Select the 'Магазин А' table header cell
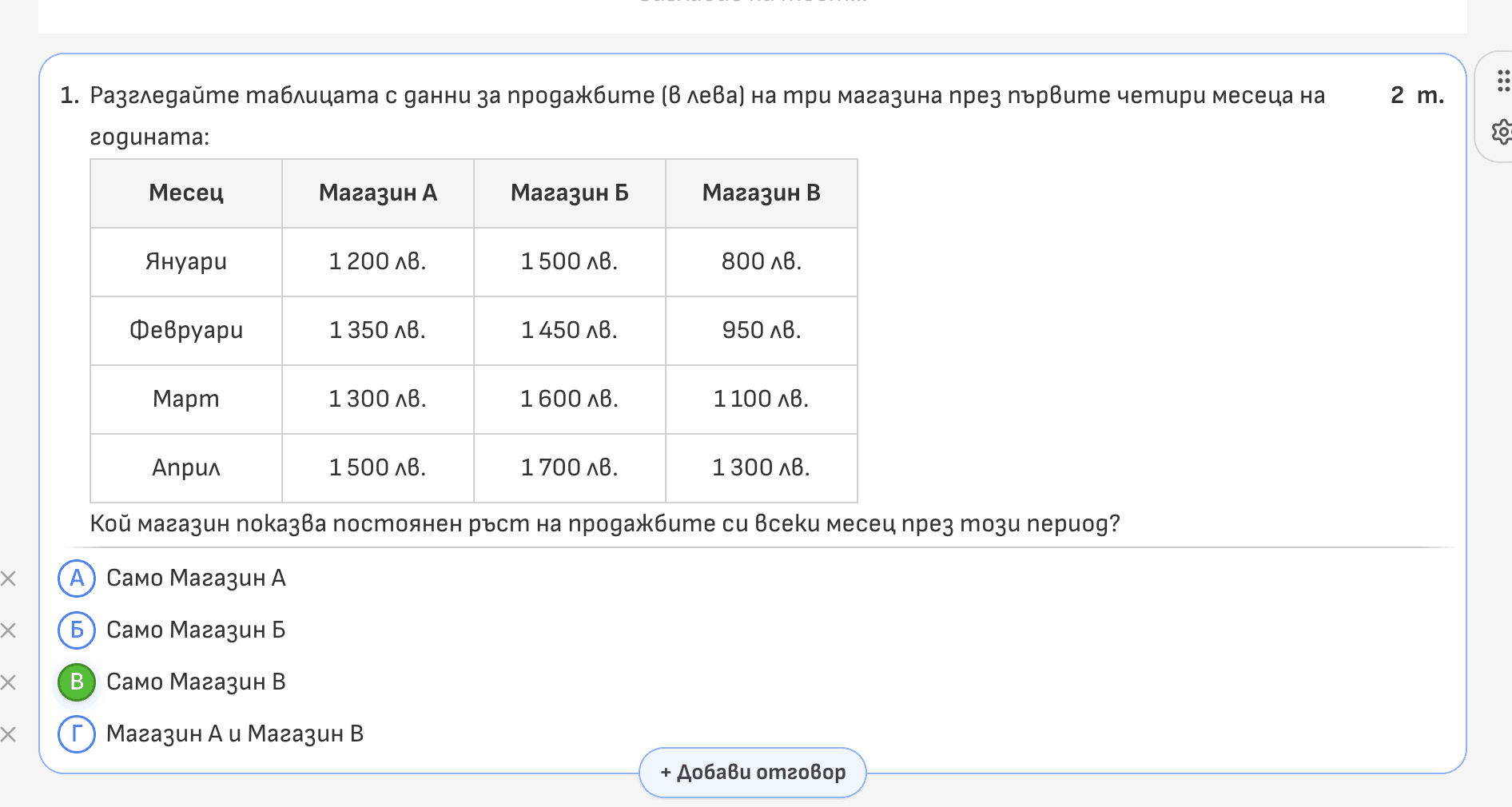The image size is (1512, 807). click(378, 193)
